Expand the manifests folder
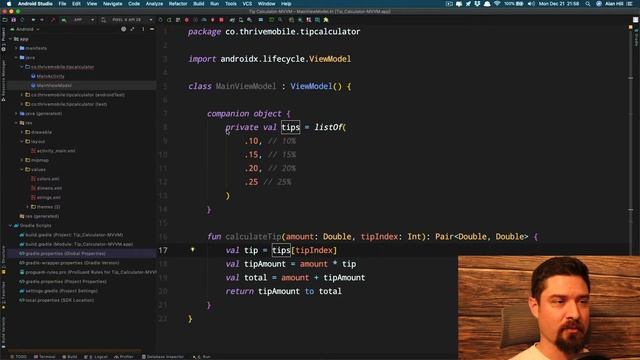The height and width of the screenshot is (360, 640). [16, 48]
